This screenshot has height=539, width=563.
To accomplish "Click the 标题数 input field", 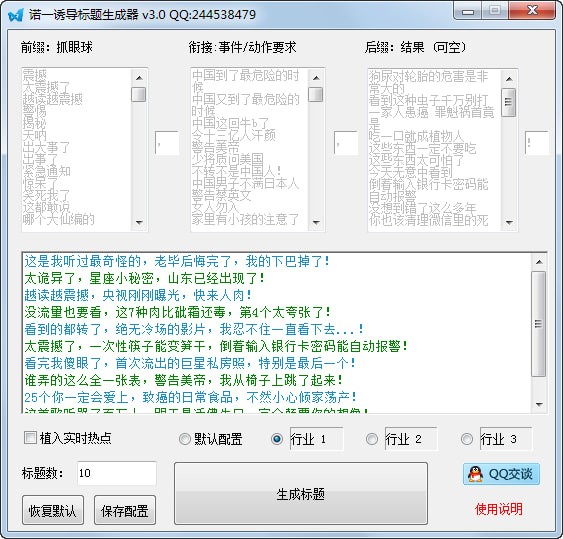I will click(117, 473).
